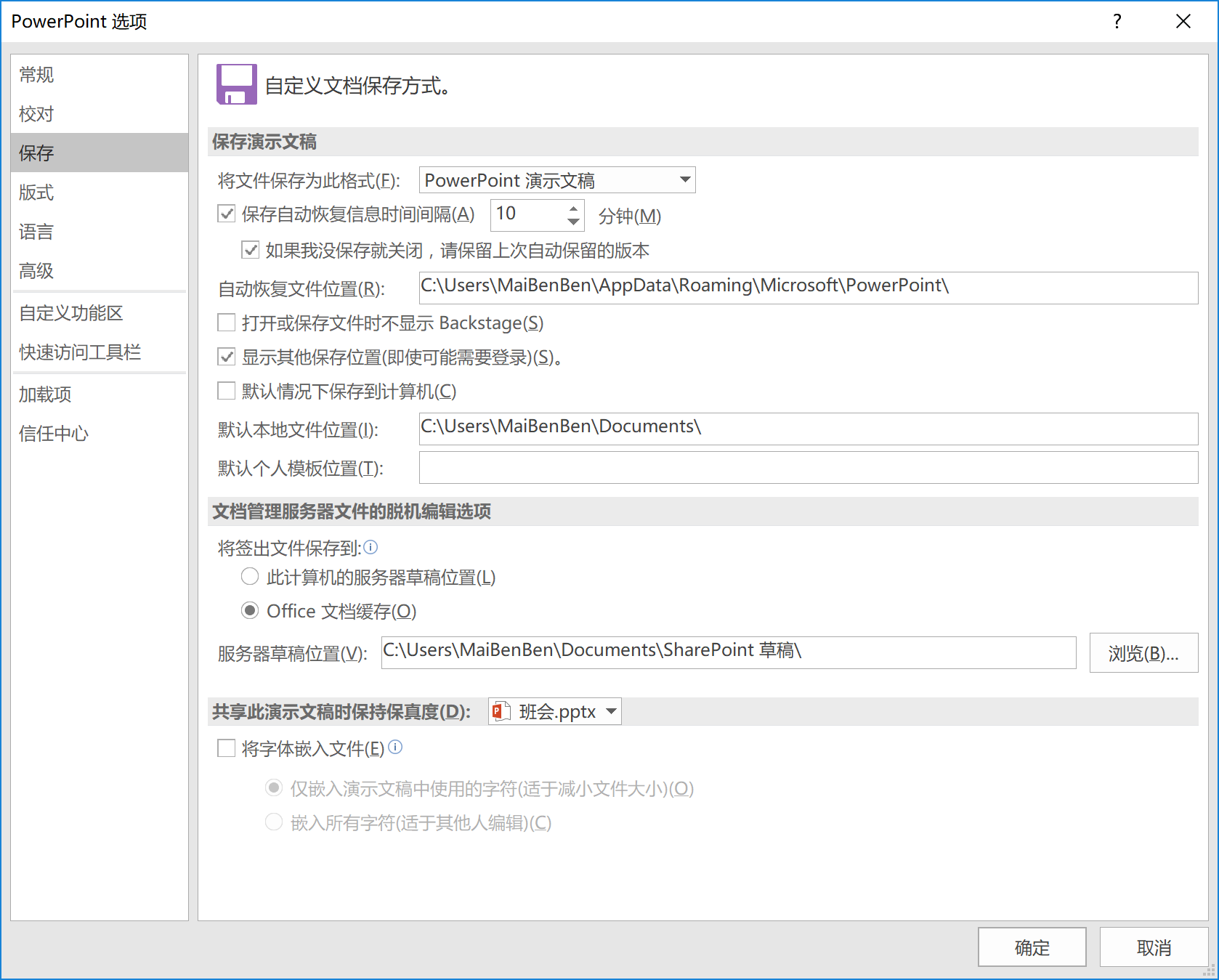Switch to 加载项 category
The width and height of the screenshot is (1219, 980).
(100, 394)
